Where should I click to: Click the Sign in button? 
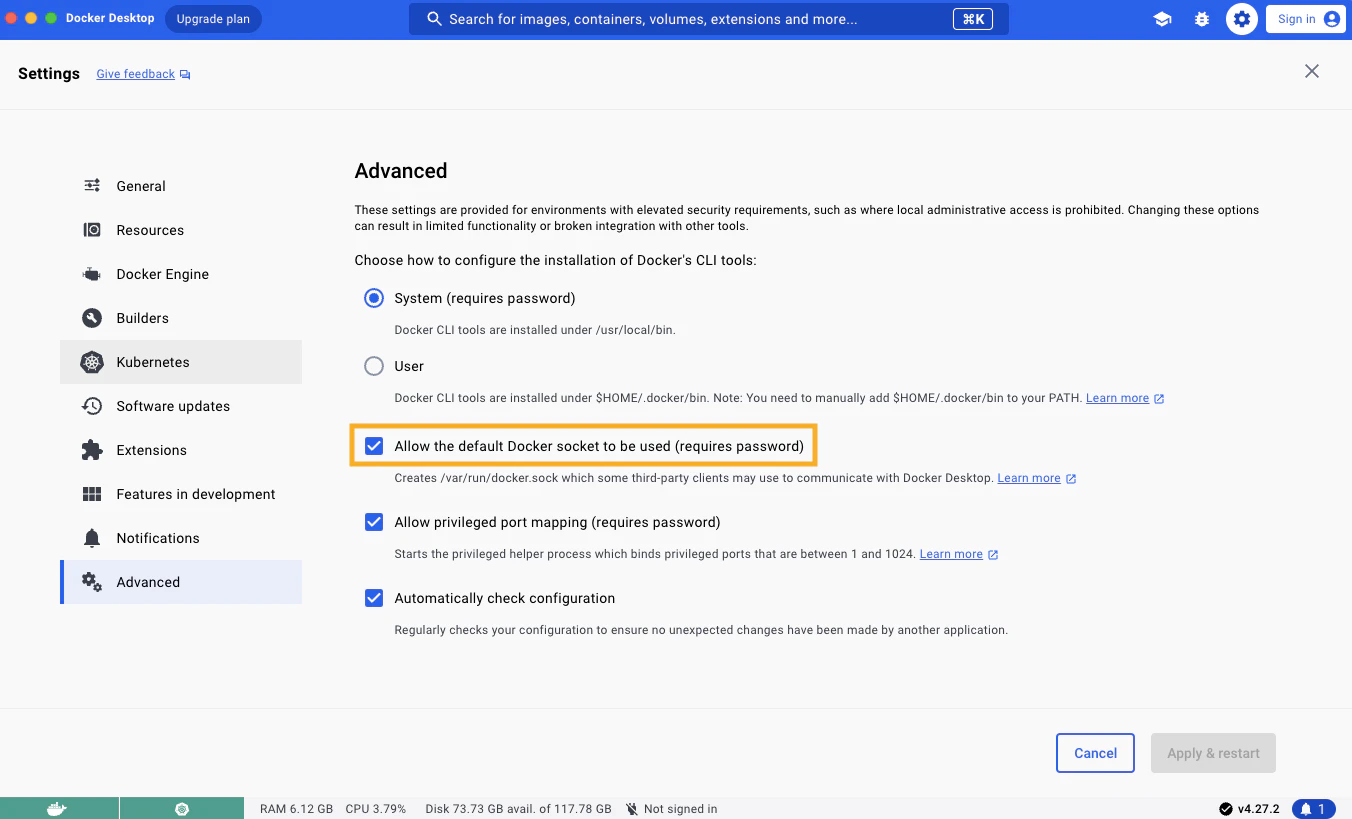1305,19
